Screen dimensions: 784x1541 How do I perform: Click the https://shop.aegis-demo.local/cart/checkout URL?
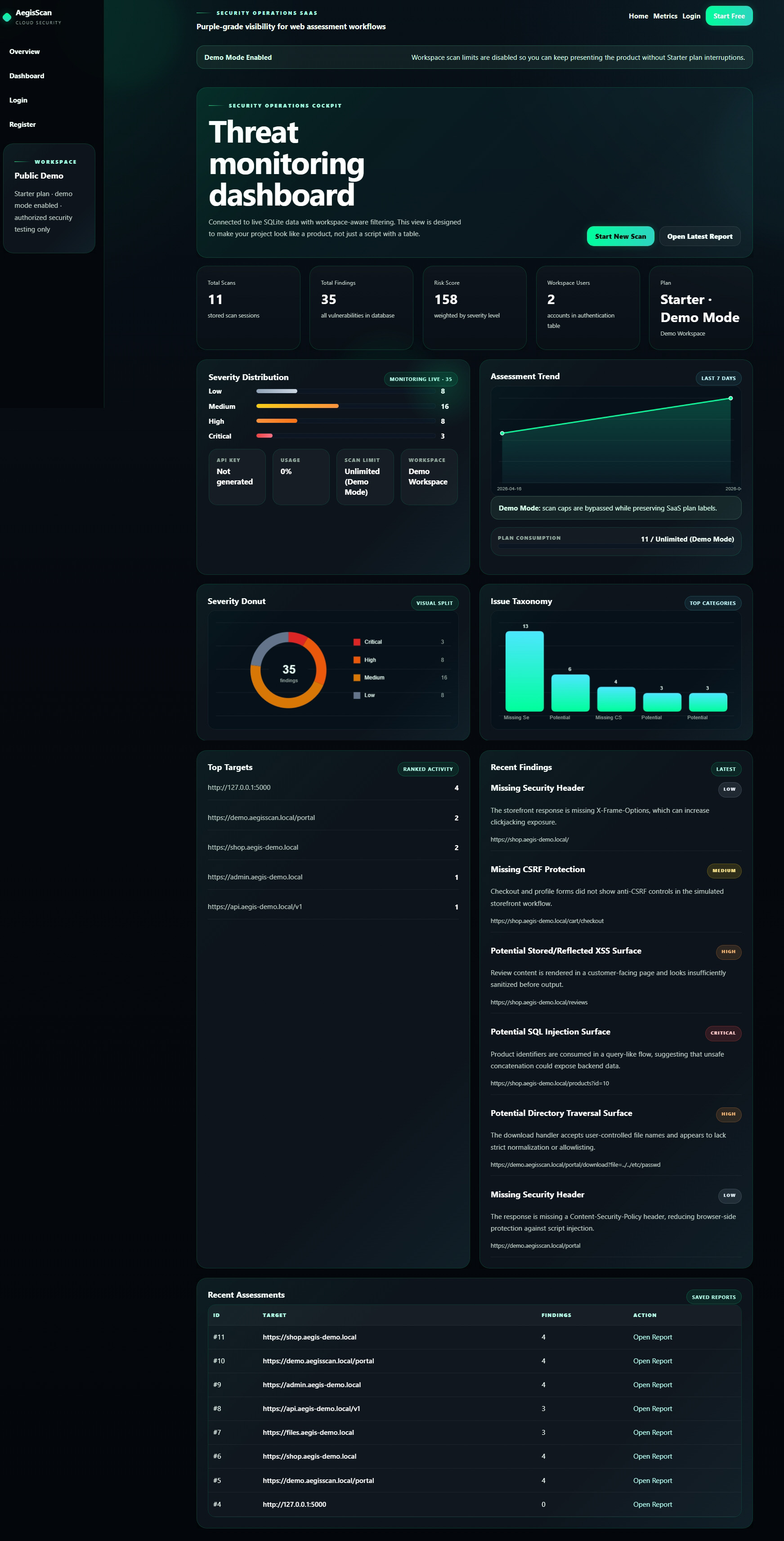click(547, 921)
